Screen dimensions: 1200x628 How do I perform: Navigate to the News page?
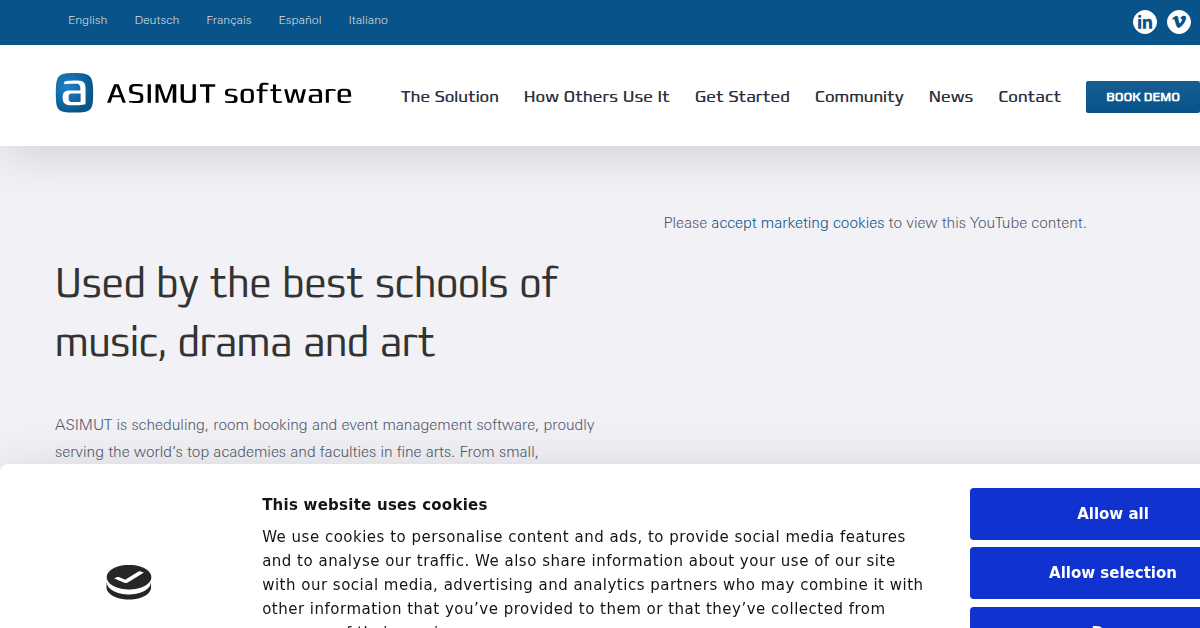950,97
